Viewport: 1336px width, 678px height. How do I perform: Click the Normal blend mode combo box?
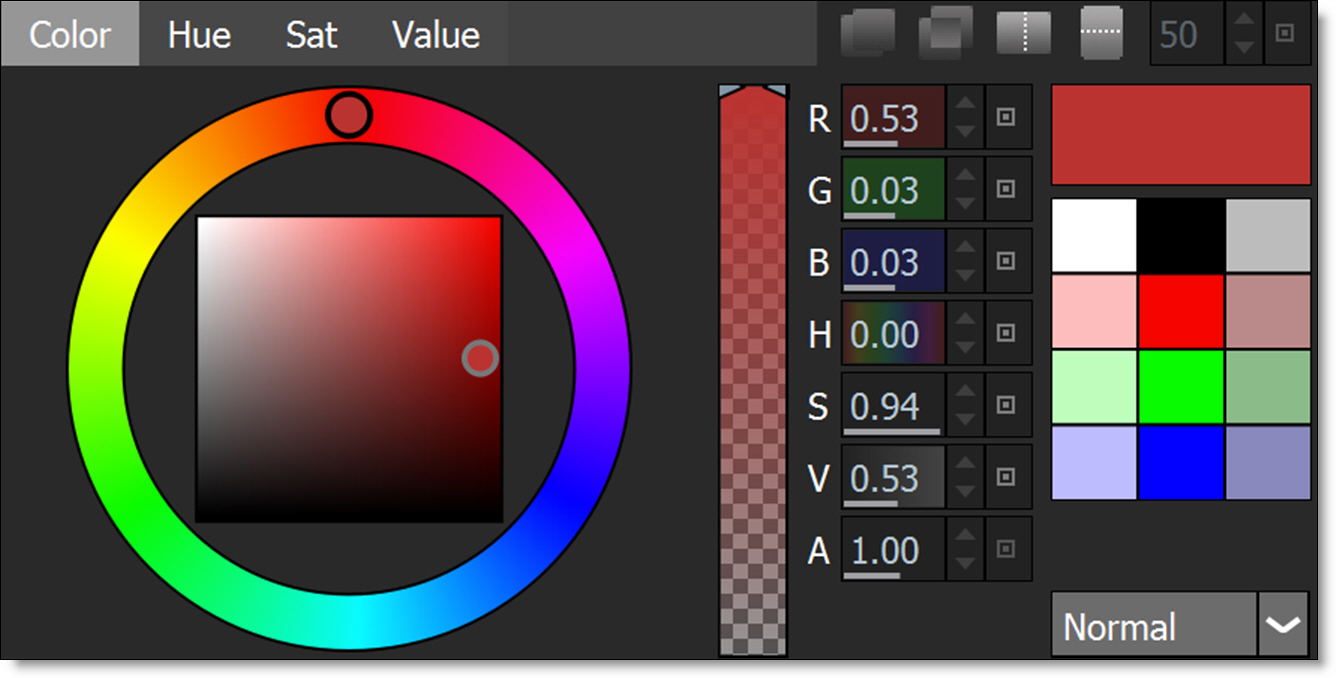pos(1153,625)
